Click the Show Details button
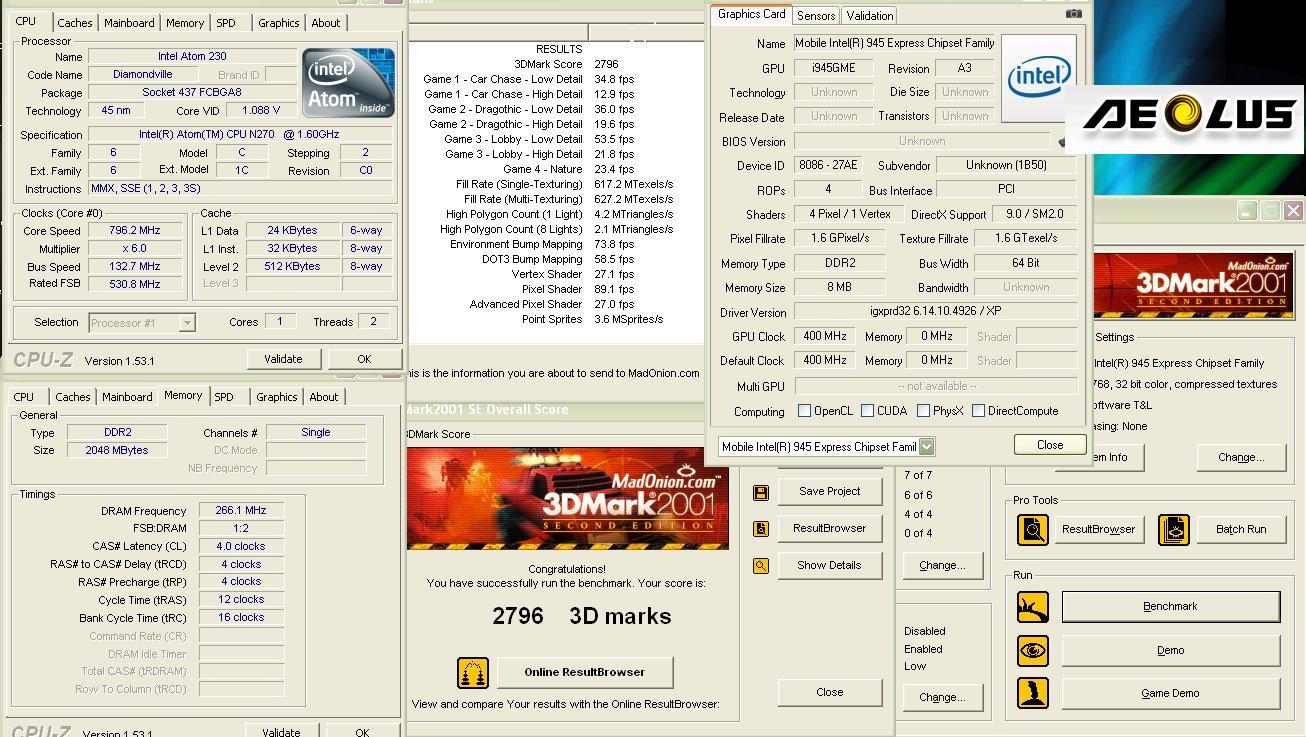This screenshot has height=737, width=1306. 830,565
